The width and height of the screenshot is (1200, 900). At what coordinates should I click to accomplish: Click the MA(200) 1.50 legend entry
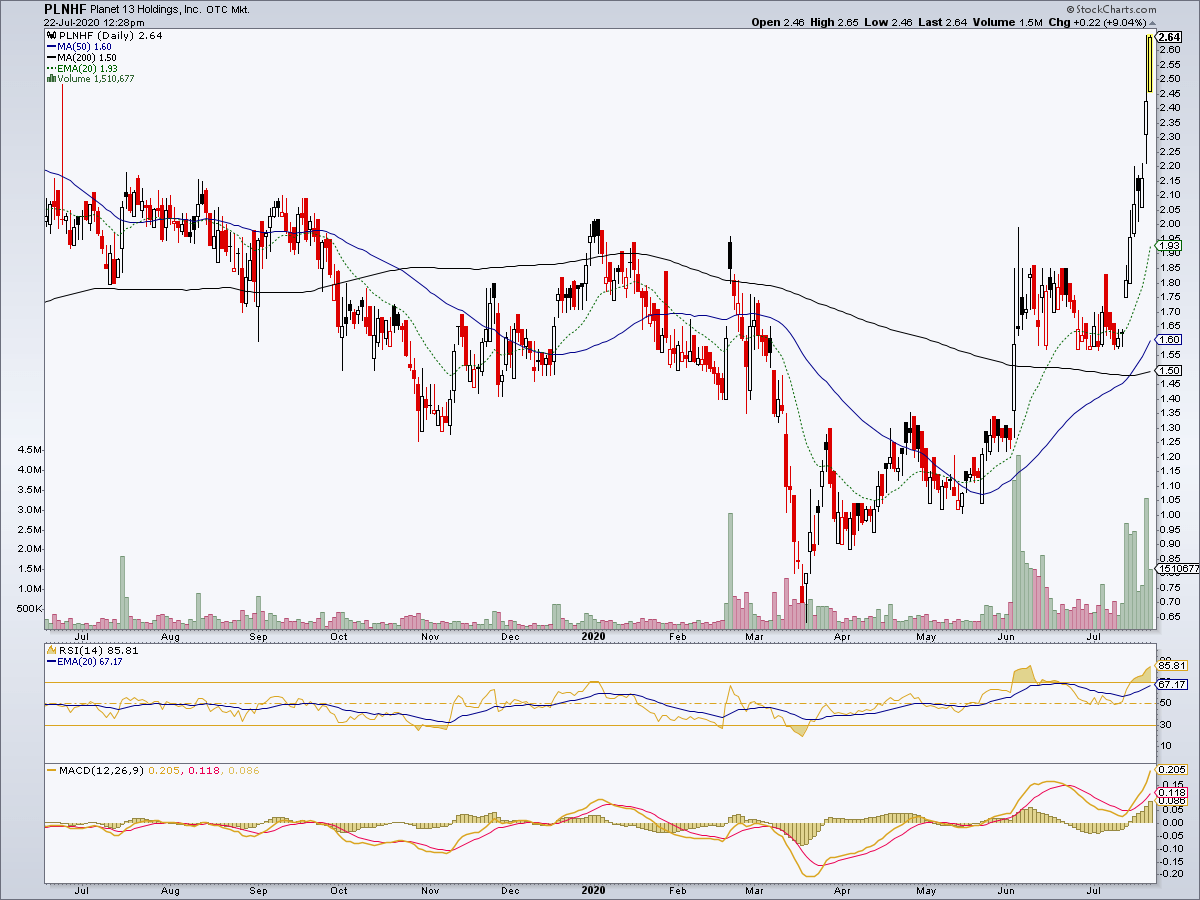coord(81,58)
